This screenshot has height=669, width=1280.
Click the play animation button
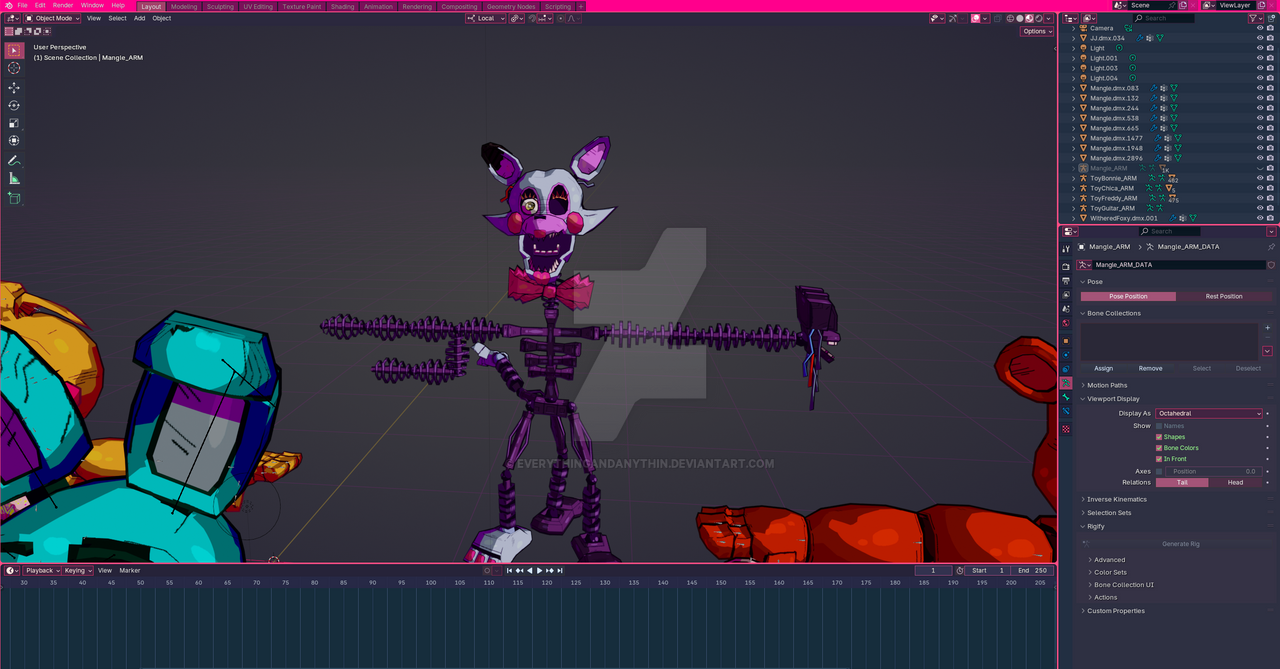[540, 570]
